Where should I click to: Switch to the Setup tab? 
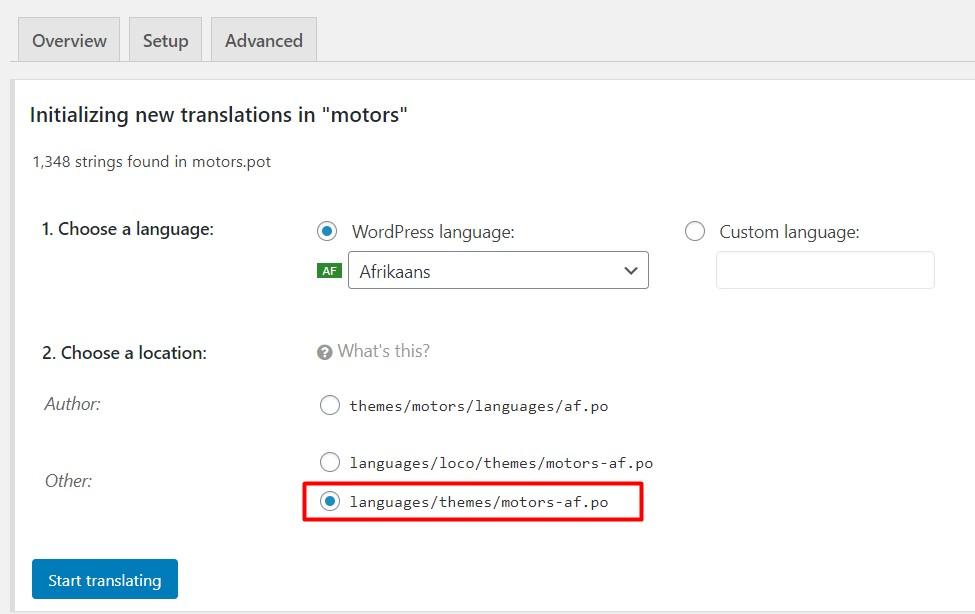tap(165, 41)
